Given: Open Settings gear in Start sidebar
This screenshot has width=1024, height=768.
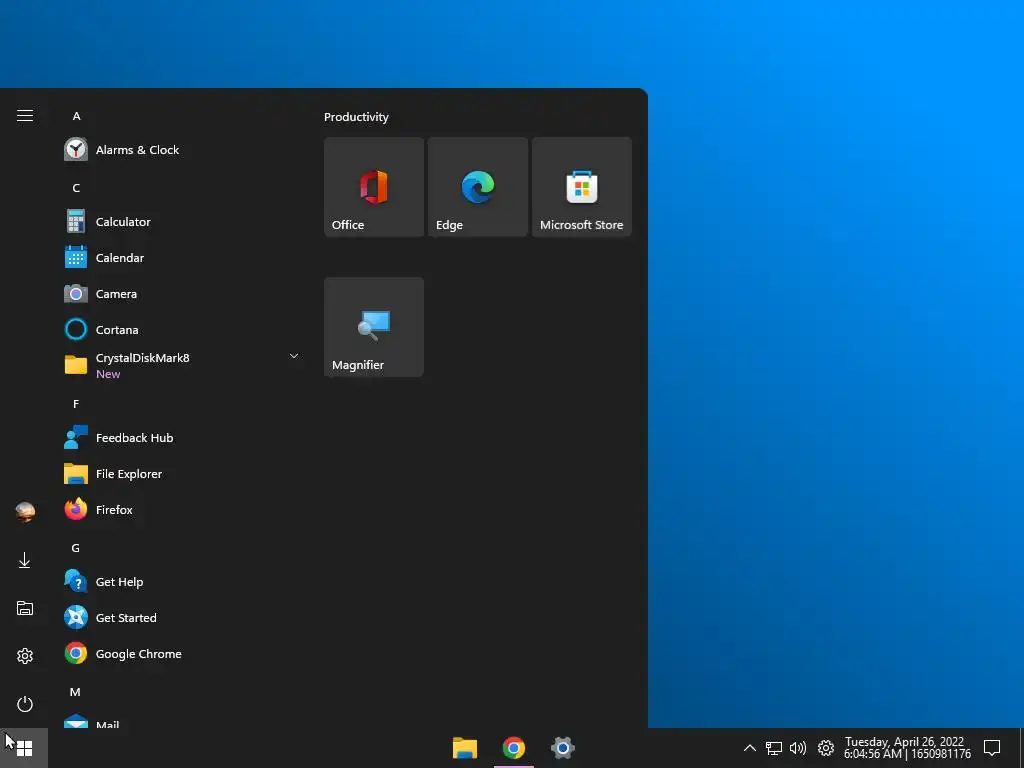Looking at the screenshot, I should 25,656.
